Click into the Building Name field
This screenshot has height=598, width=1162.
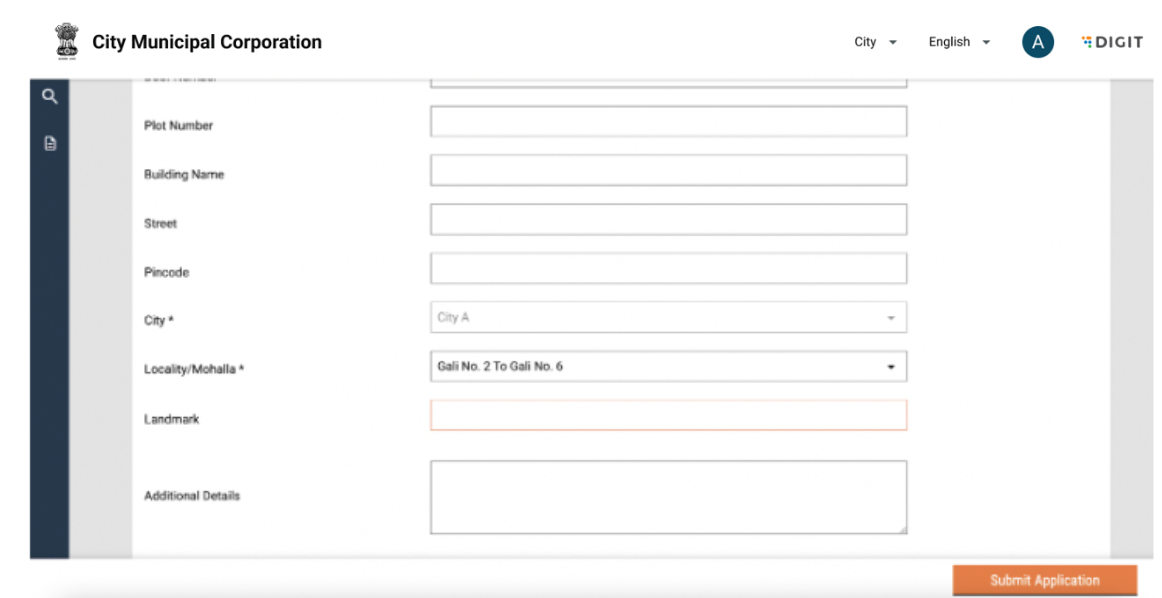[668, 171]
